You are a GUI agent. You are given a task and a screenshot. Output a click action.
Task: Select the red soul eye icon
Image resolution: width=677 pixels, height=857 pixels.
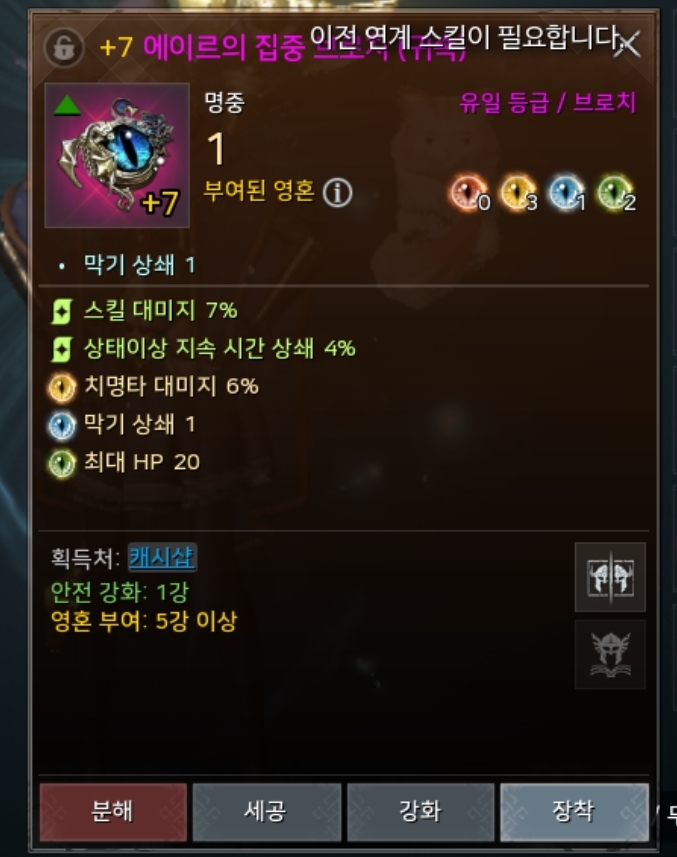(469, 193)
